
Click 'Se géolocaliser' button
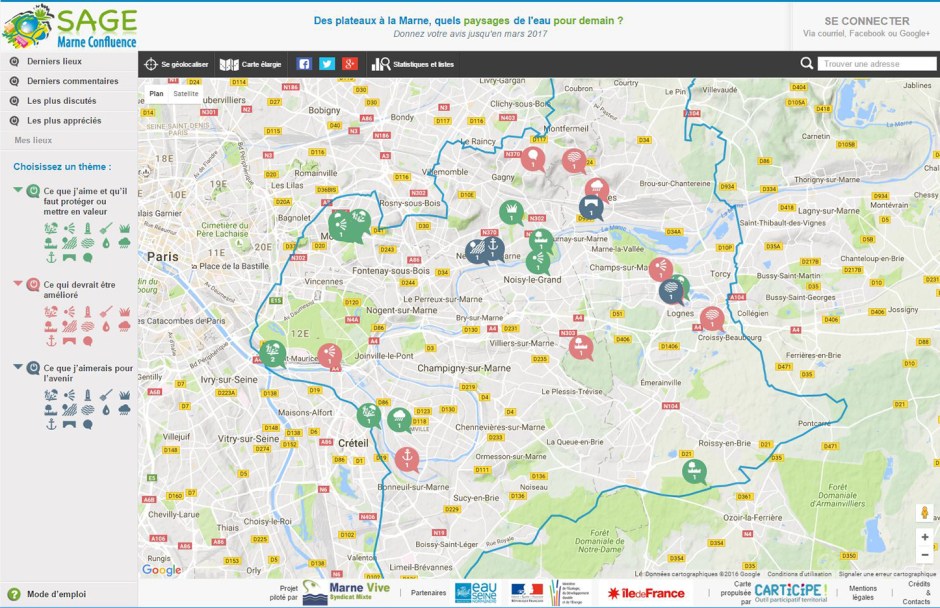(176, 64)
